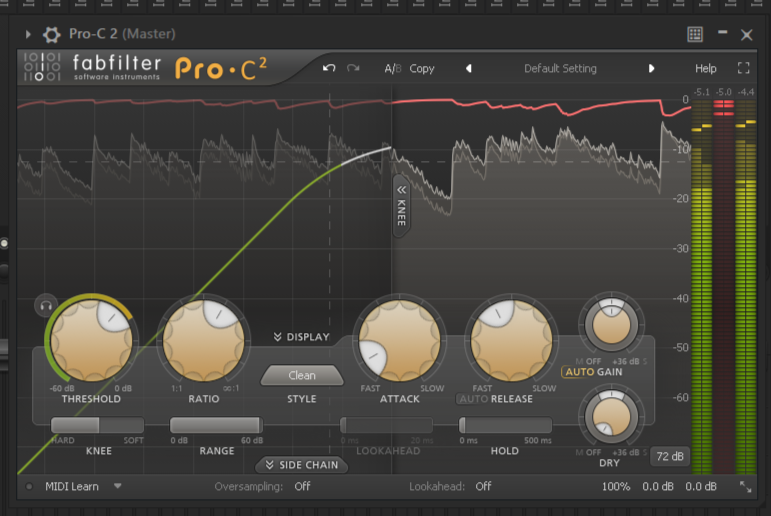Screen dimensions: 771x516
Task: Load the previous preset arrow
Action: pyautogui.click(x=469, y=69)
